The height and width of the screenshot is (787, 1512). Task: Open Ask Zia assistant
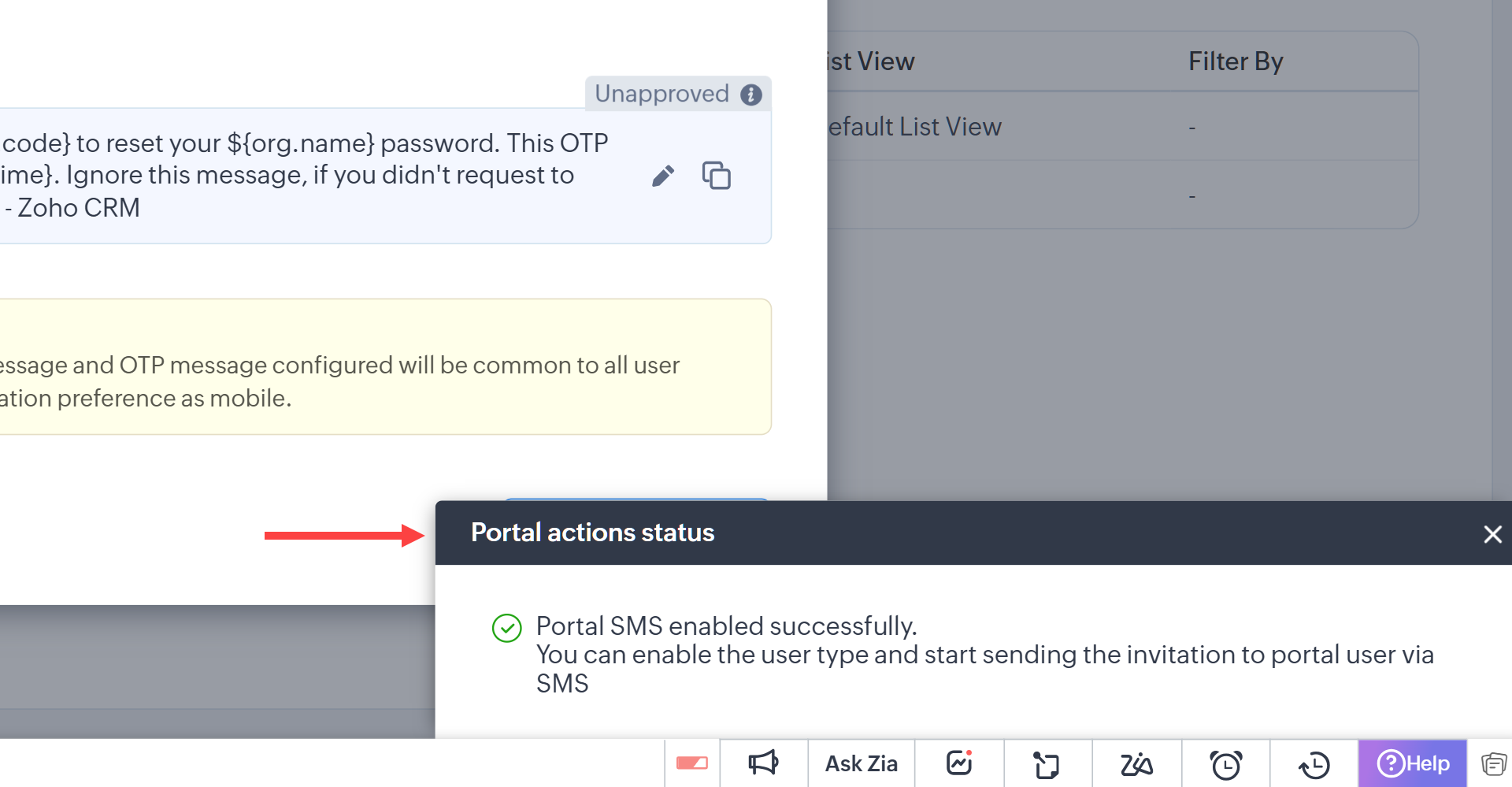point(861,763)
